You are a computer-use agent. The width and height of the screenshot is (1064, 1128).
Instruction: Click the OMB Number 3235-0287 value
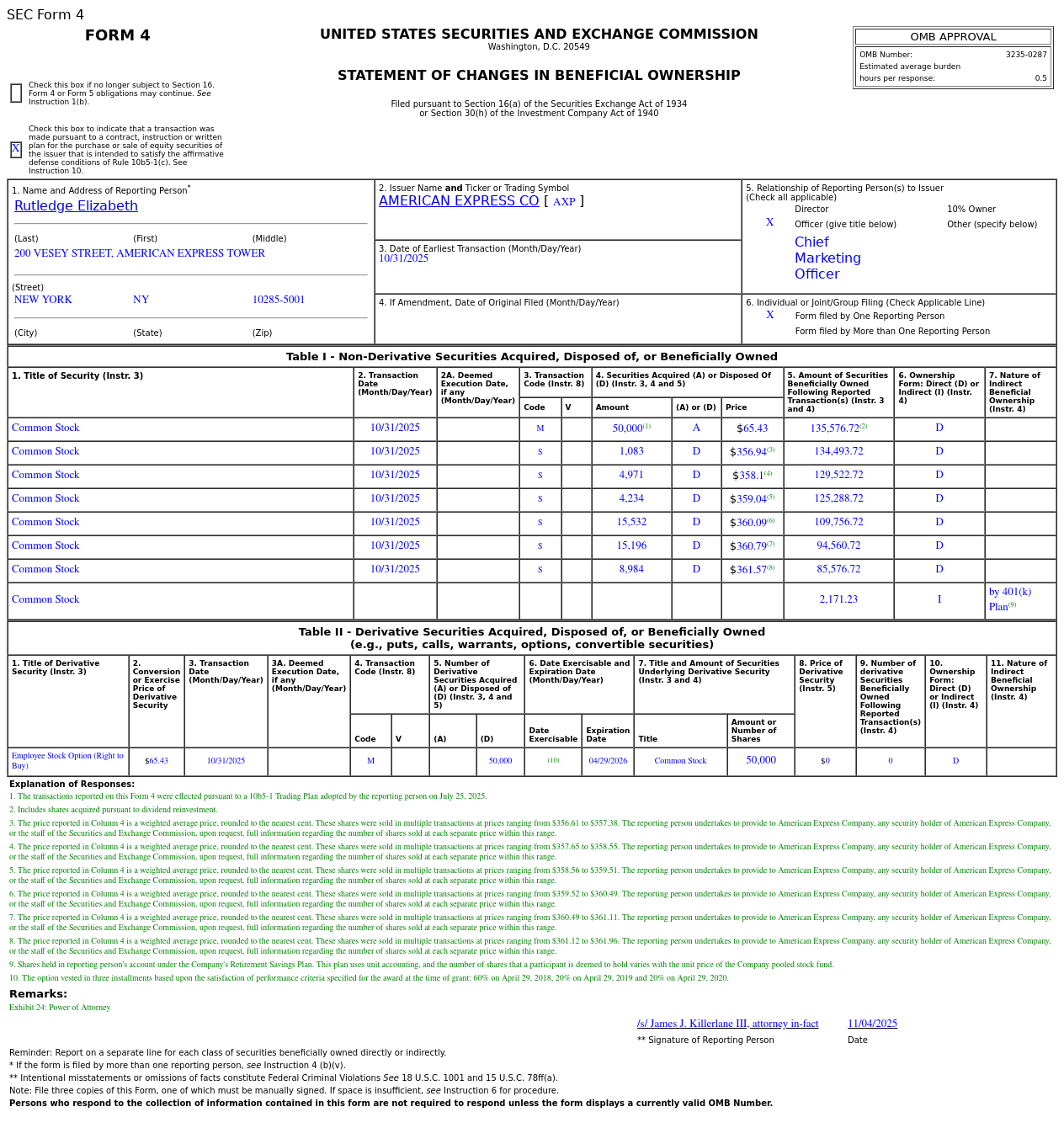coord(1025,55)
